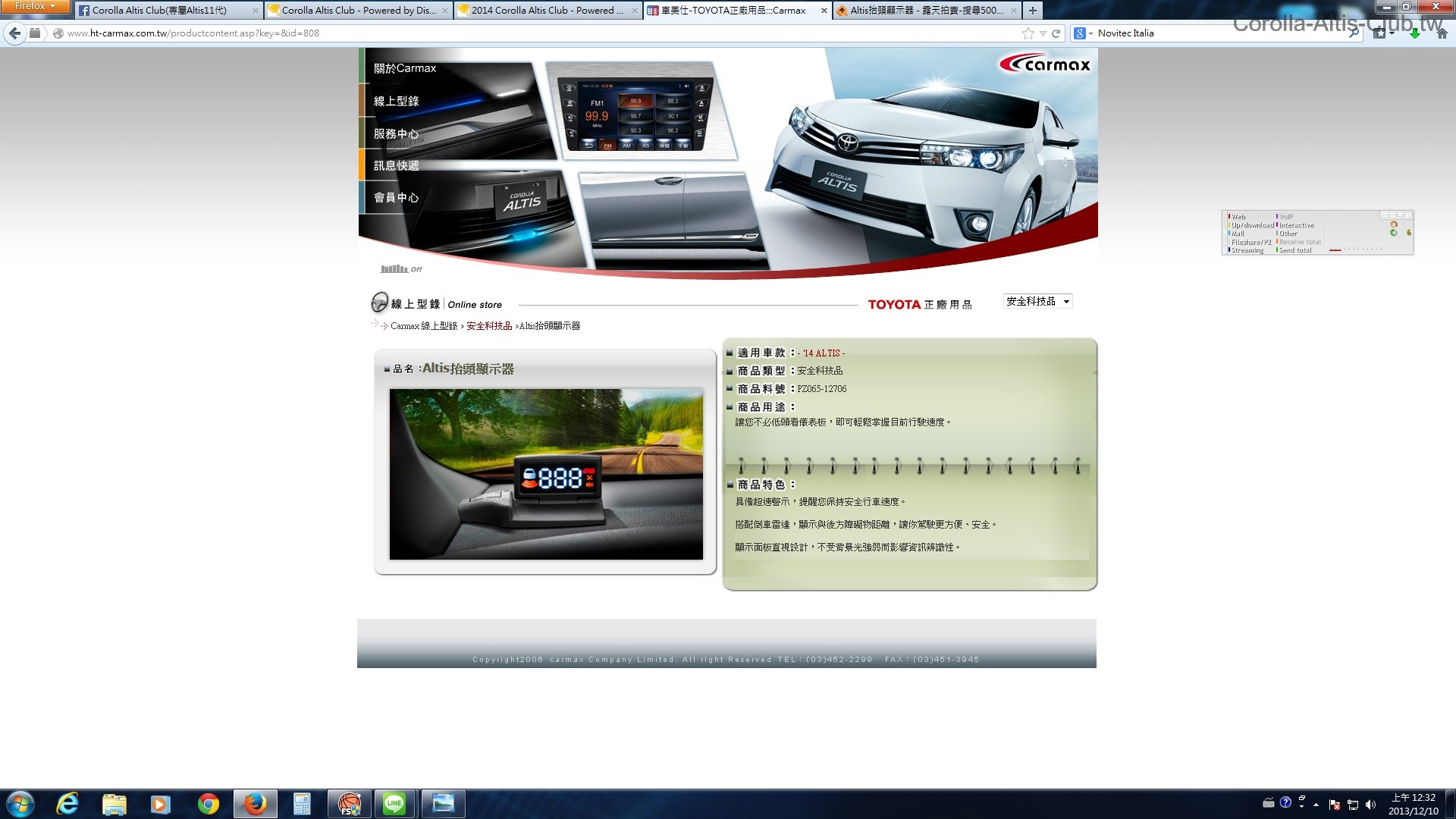Viewport: 1456px width, 819px height.
Task: Select the Firefox taskbar button
Action: pyautogui.click(x=255, y=804)
